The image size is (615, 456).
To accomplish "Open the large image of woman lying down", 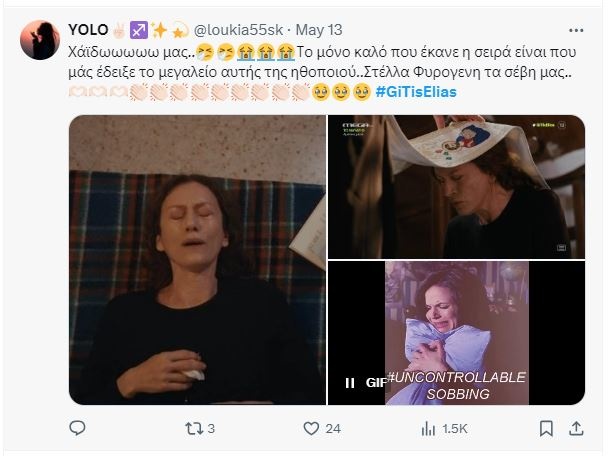I will [197, 260].
